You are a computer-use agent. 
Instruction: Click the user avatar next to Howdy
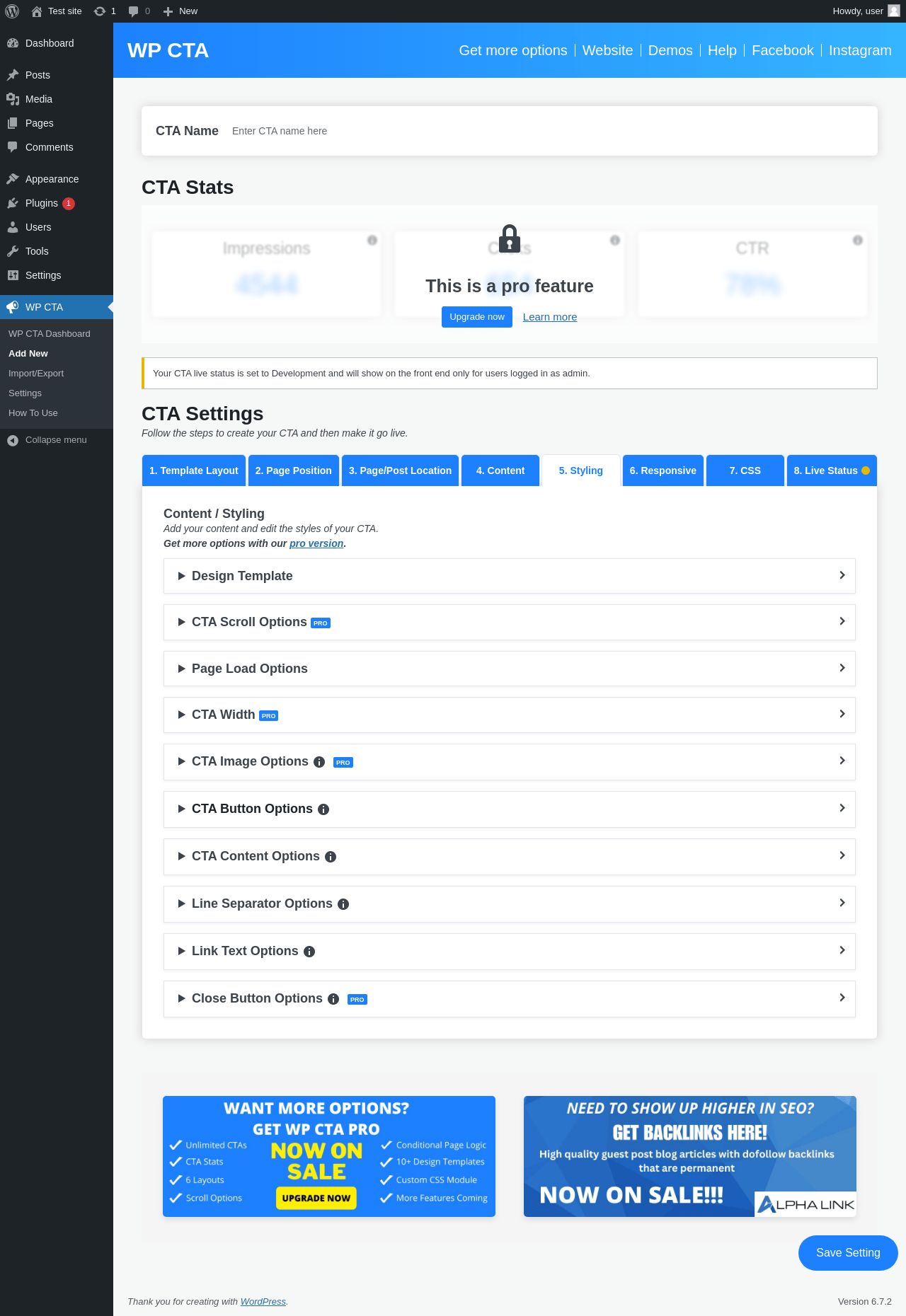click(894, 11)
